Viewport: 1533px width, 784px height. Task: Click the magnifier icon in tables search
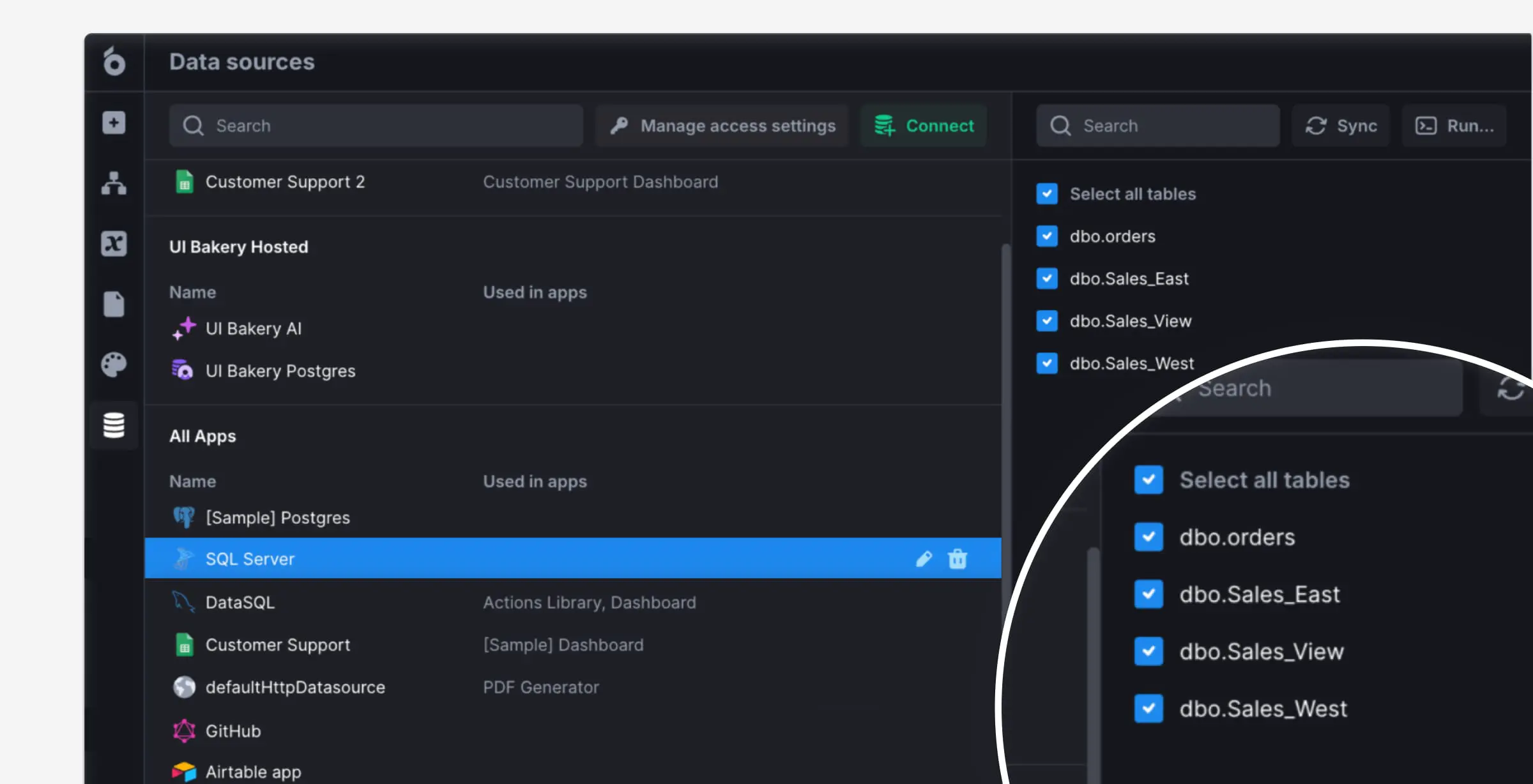click(x=1060, y=126)
